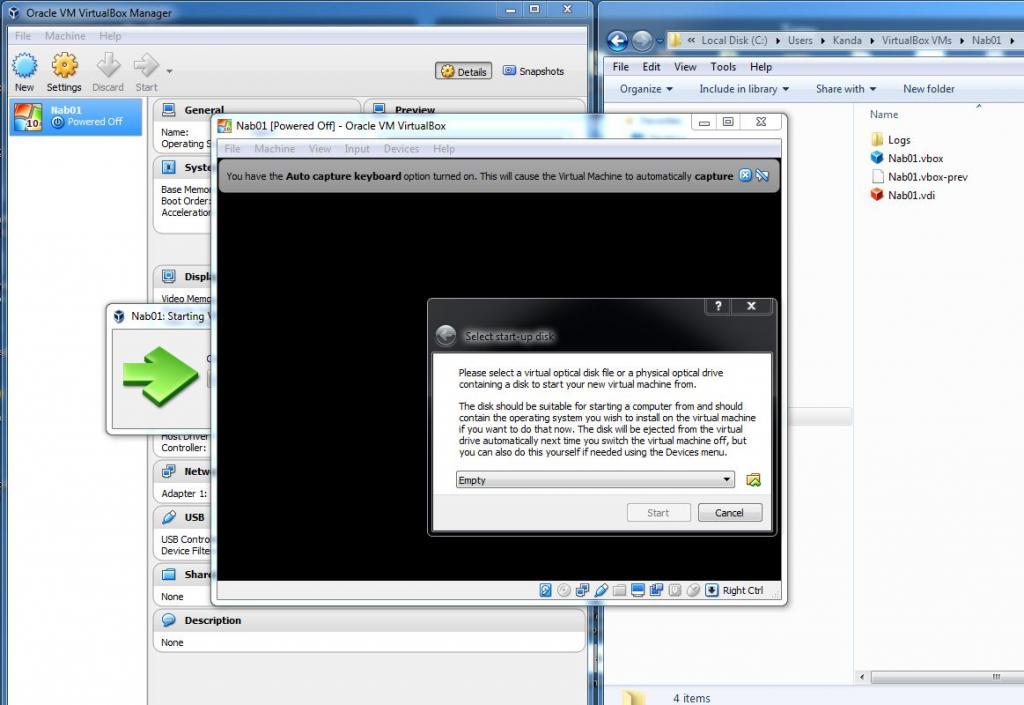The height and width of the screenshot is (705, 1024).
Task: Click the hard disk activity status icon
Action: pyautogui.click(x=545, y=590)
